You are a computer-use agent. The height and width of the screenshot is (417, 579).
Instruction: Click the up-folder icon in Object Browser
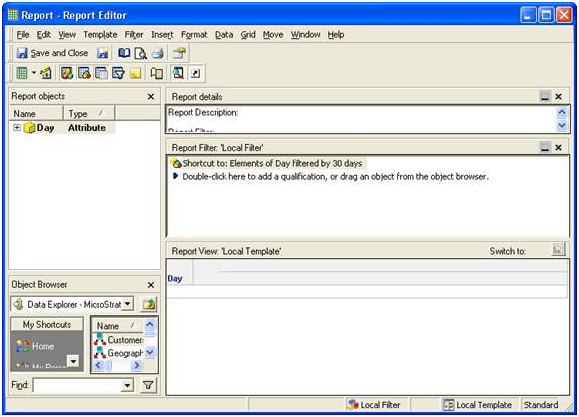point(149,304)
